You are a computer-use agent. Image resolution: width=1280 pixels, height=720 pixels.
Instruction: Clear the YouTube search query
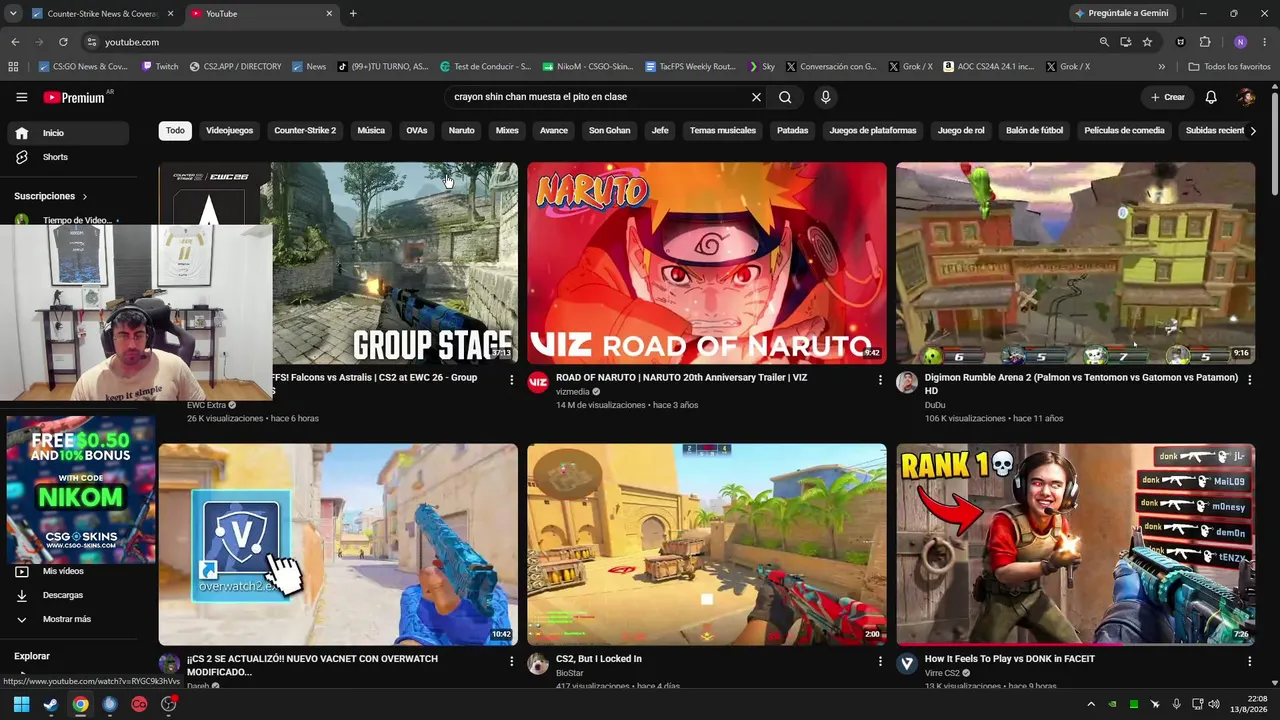[x=756, y=97]
